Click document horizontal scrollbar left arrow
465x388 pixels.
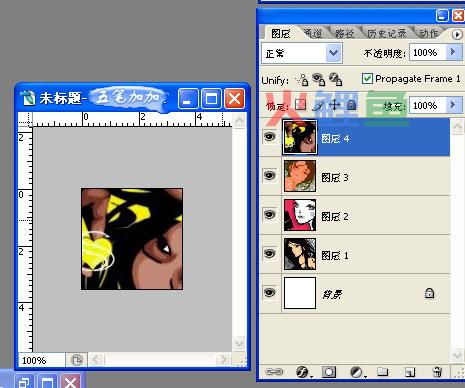(96, 360)
